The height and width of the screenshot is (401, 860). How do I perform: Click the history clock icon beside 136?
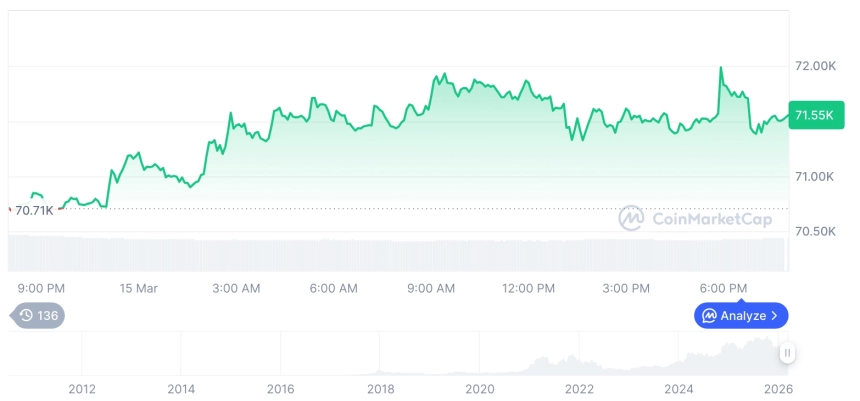pos(26,315)
